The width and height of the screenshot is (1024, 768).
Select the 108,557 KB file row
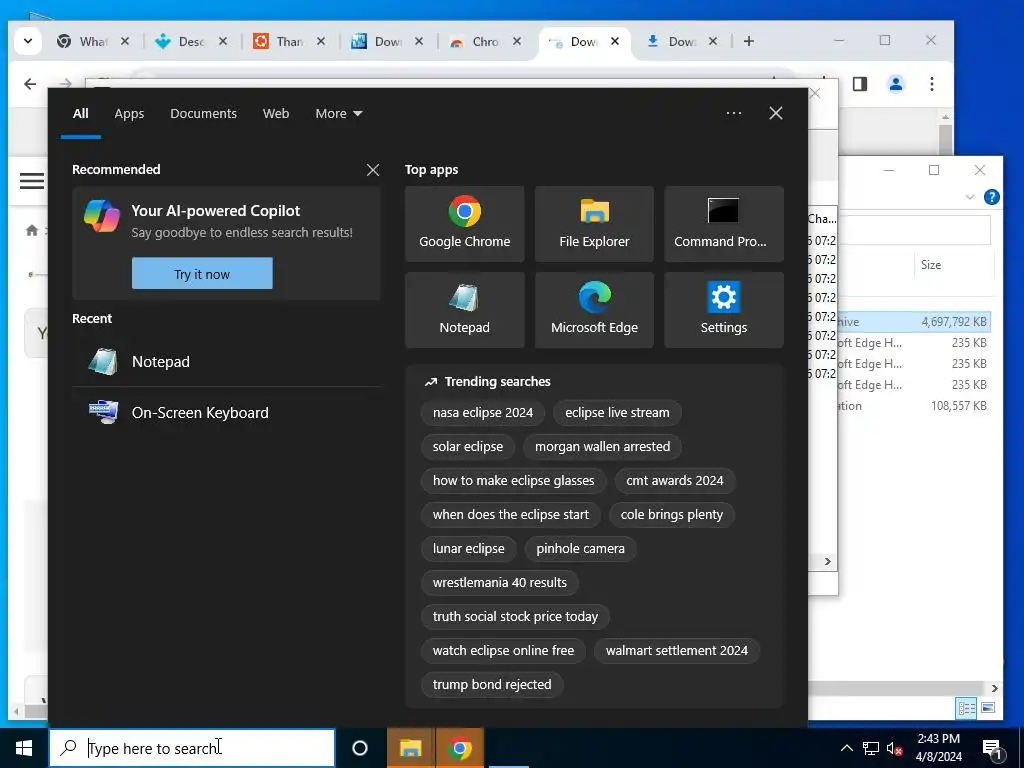click(x=914, y=406)
